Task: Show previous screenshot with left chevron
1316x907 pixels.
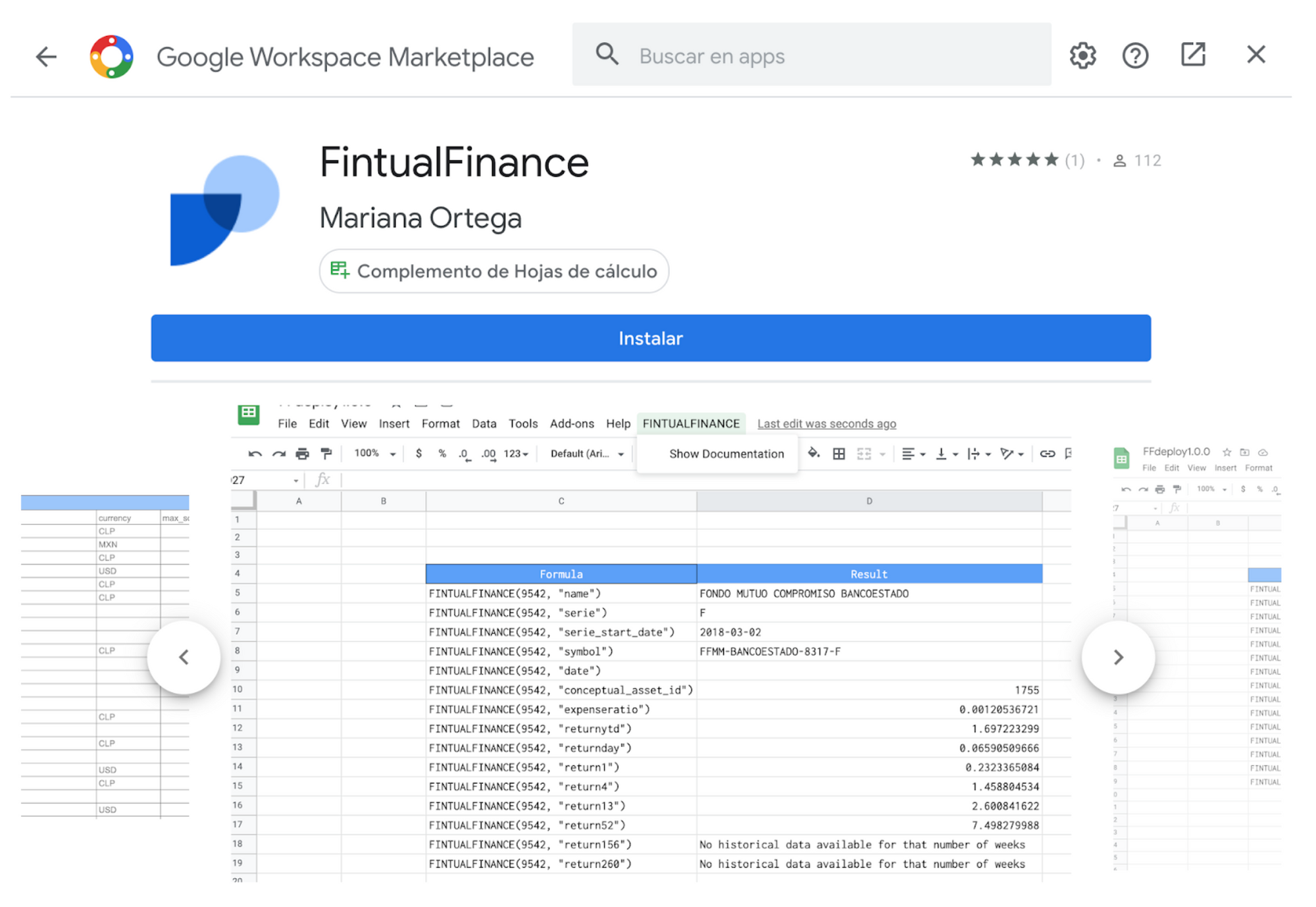Action: pos(184,657)
